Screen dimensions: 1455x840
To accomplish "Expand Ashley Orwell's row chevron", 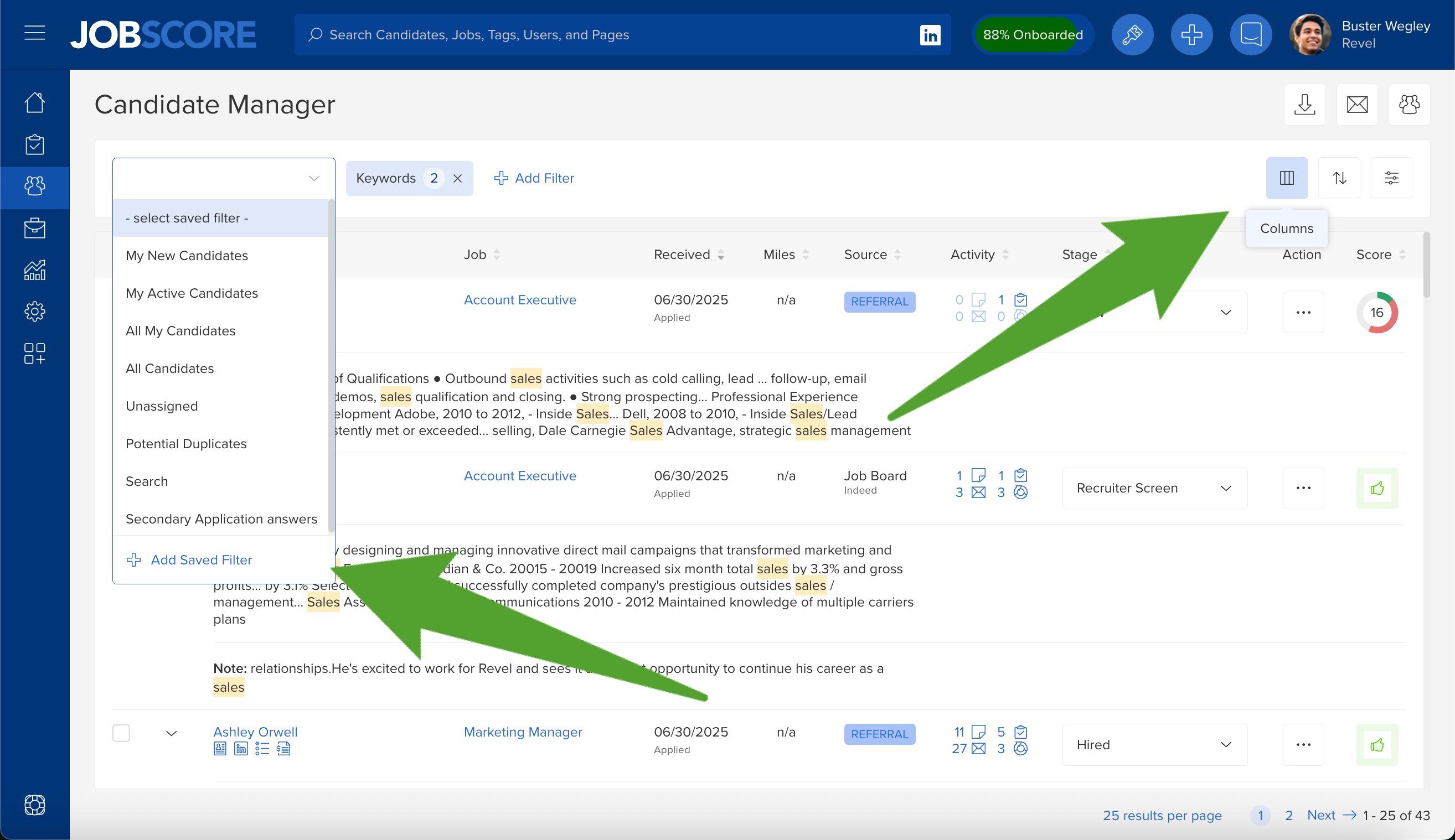I will 172,733.
